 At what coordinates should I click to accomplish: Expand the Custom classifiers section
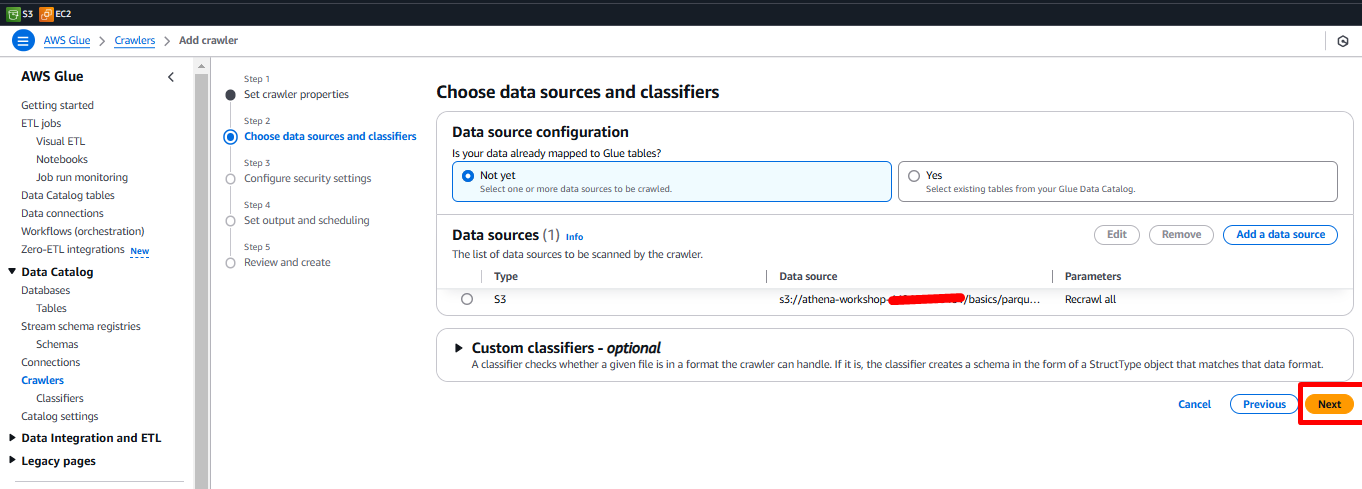point(459,348)
